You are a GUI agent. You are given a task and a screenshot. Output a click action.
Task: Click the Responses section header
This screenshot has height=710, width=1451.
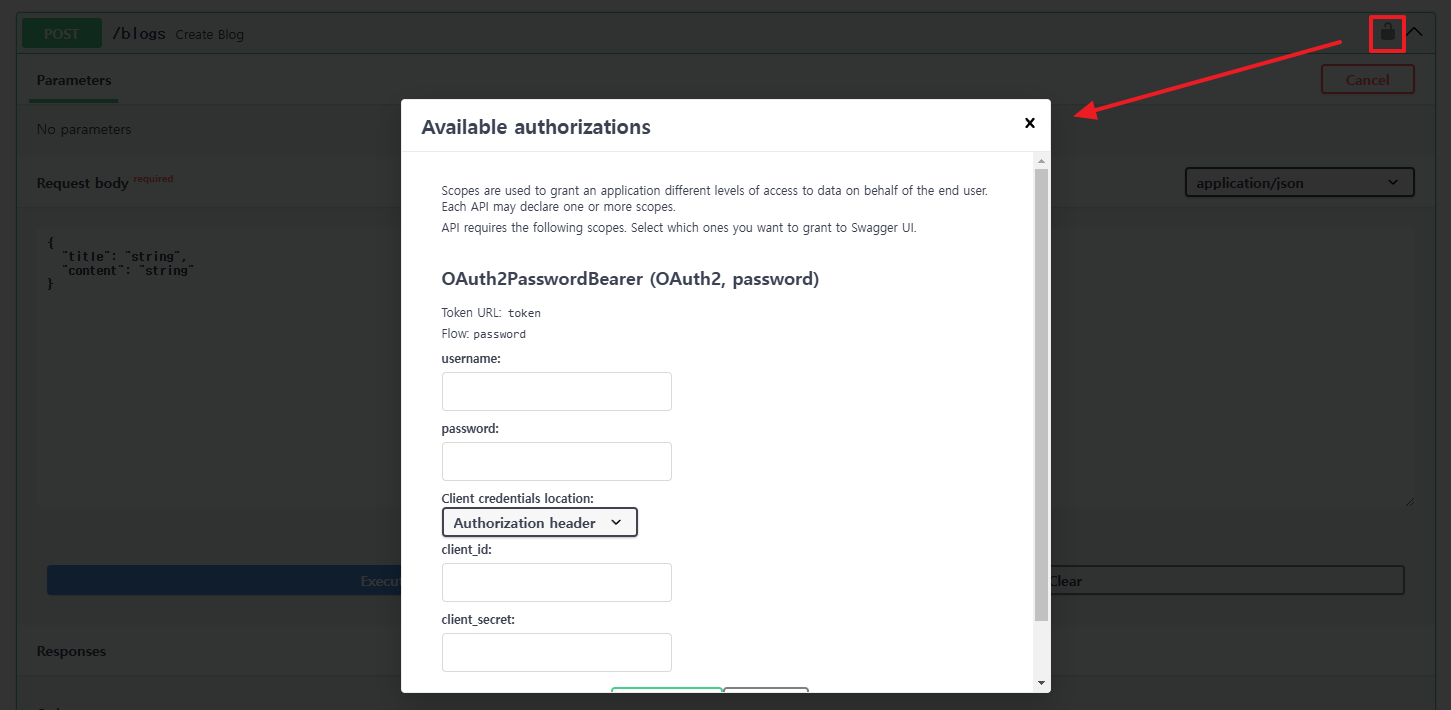[71, 651]
